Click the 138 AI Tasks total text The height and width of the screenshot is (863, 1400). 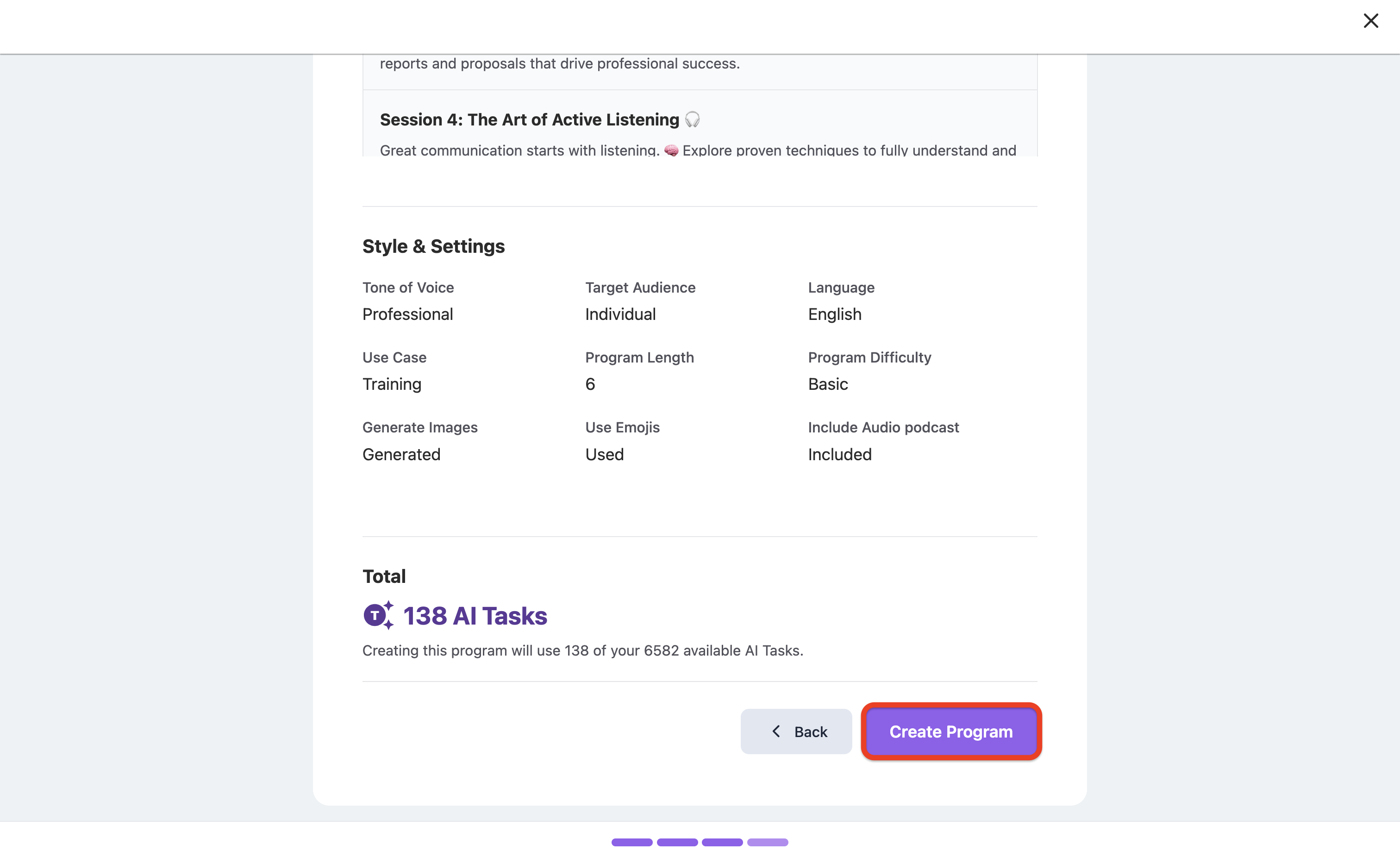click(x=475, y=616)
